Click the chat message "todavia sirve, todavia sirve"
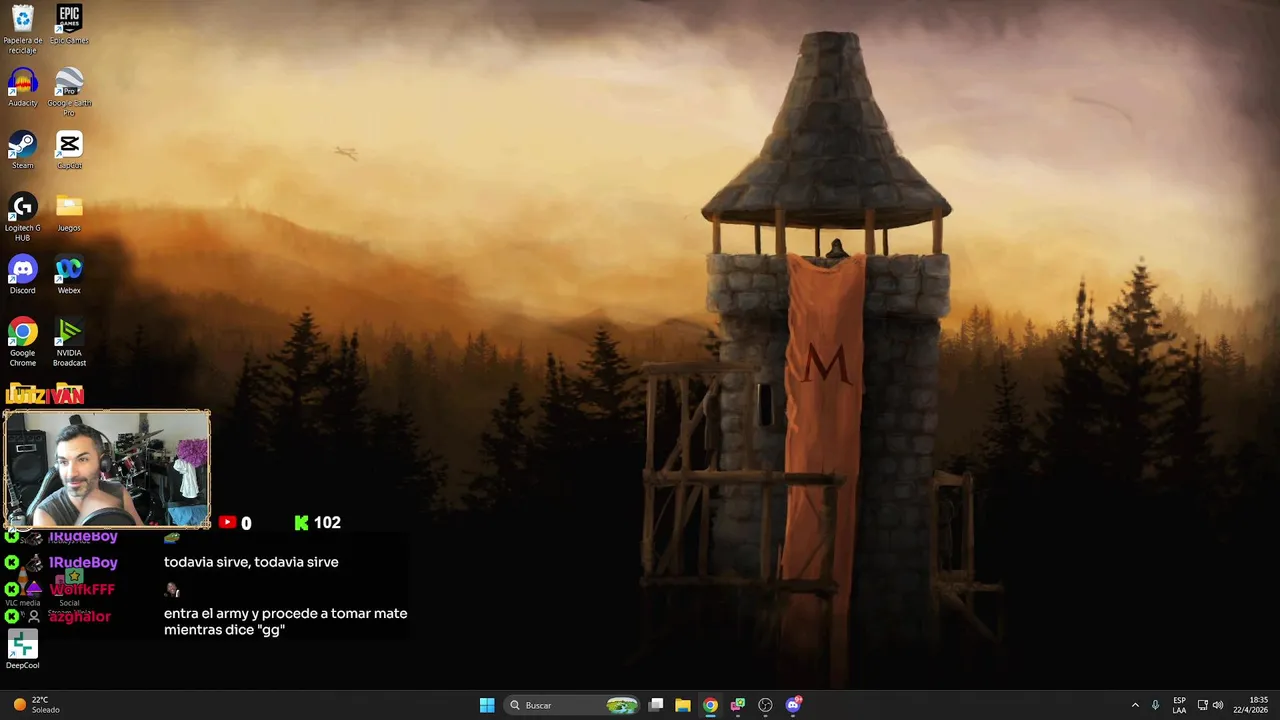The image size is (1280, 720). click(x=251, y=562)
